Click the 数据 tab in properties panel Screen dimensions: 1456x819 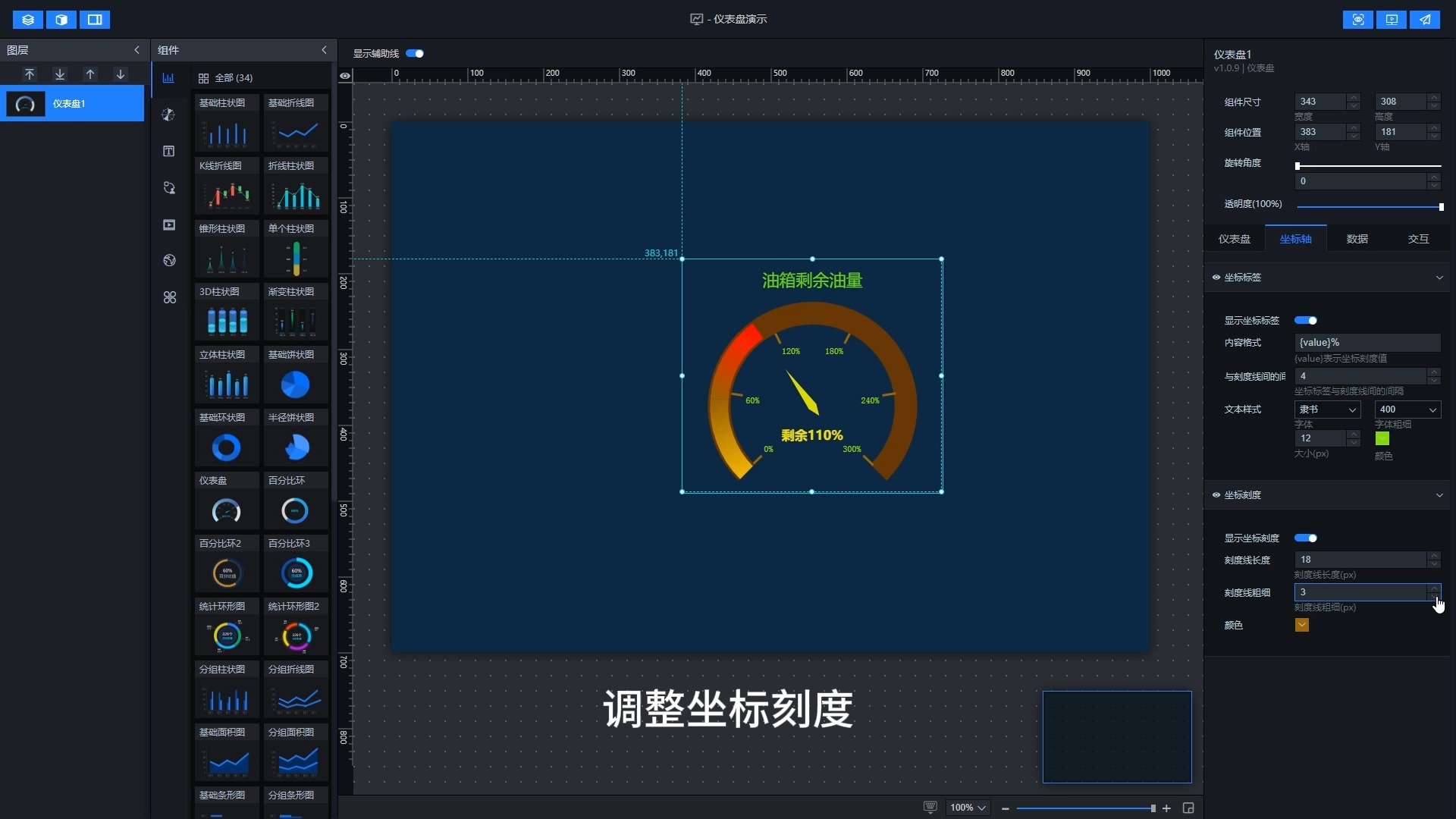click(x=1356, y=238)
